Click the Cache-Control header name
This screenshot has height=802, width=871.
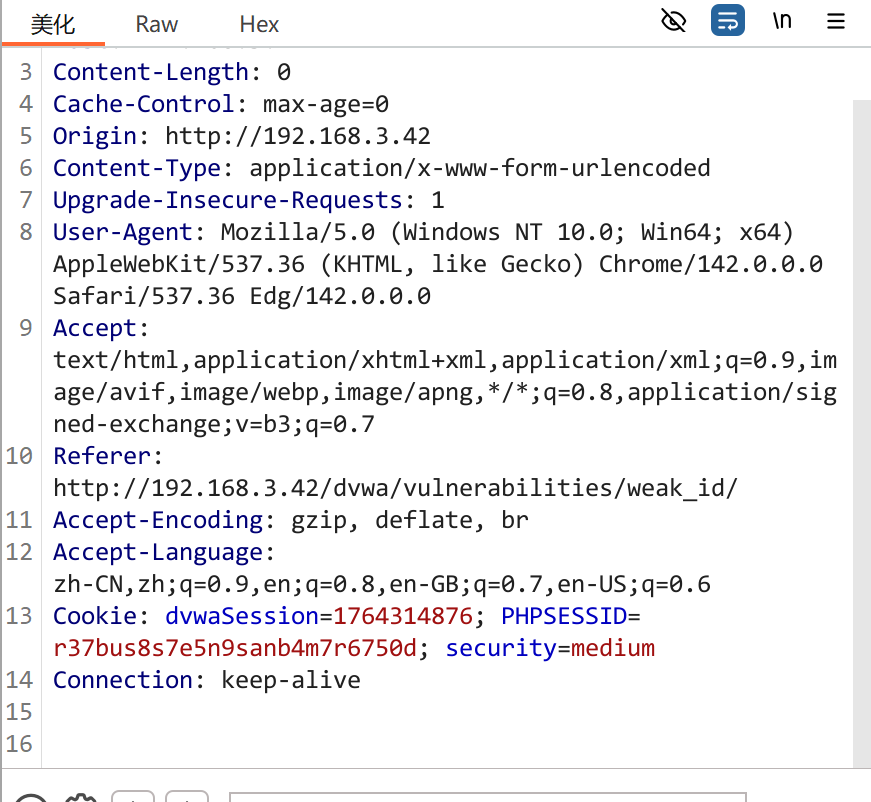(144, 104)
